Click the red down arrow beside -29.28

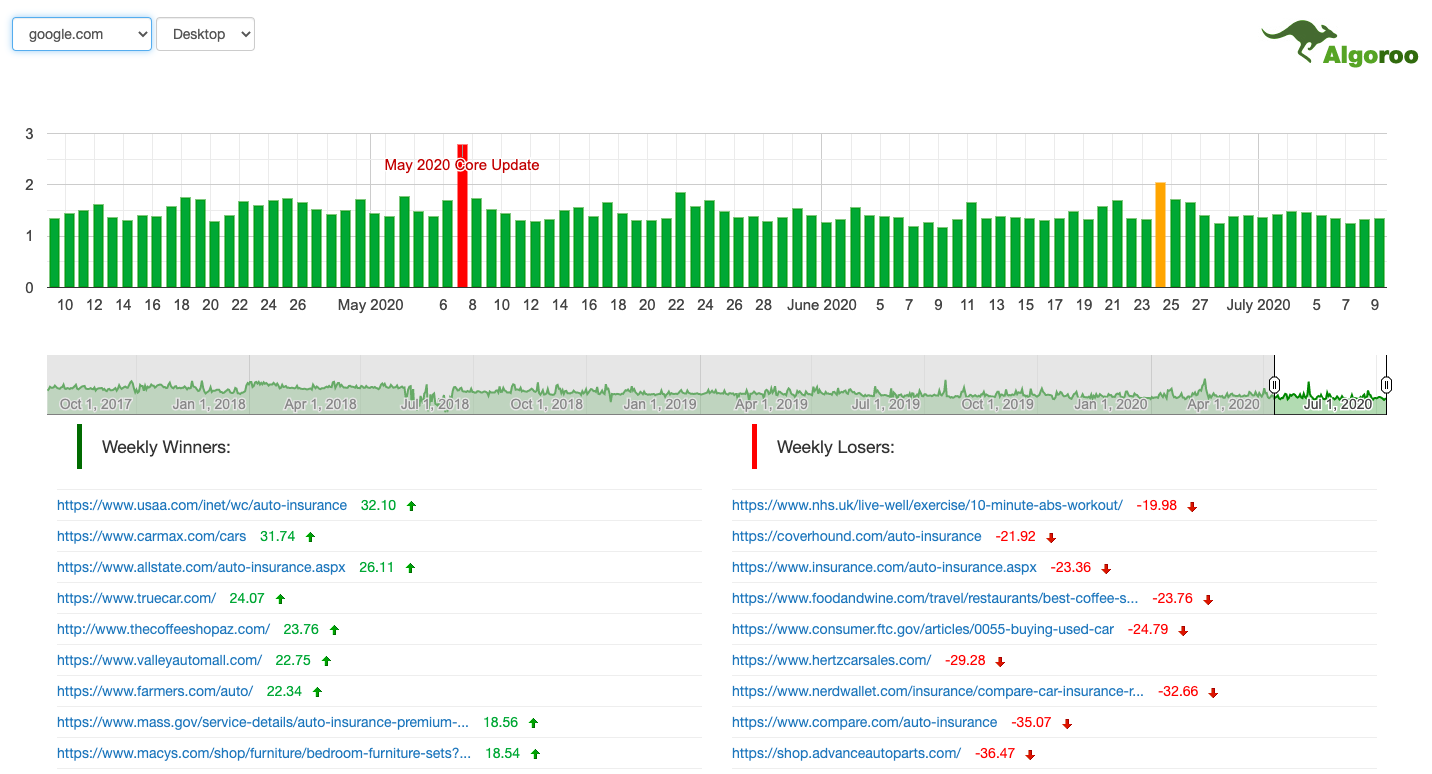[x=1000, y=662]
